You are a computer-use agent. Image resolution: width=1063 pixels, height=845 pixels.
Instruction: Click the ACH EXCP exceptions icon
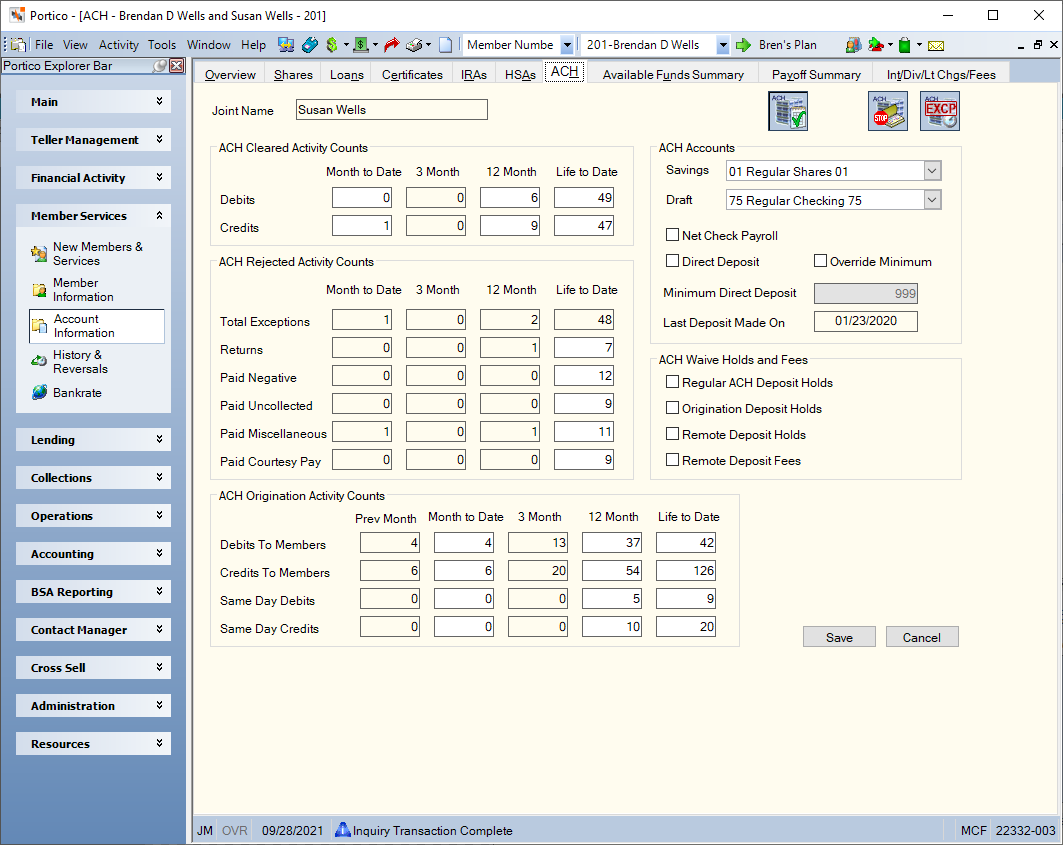(940, 111)
